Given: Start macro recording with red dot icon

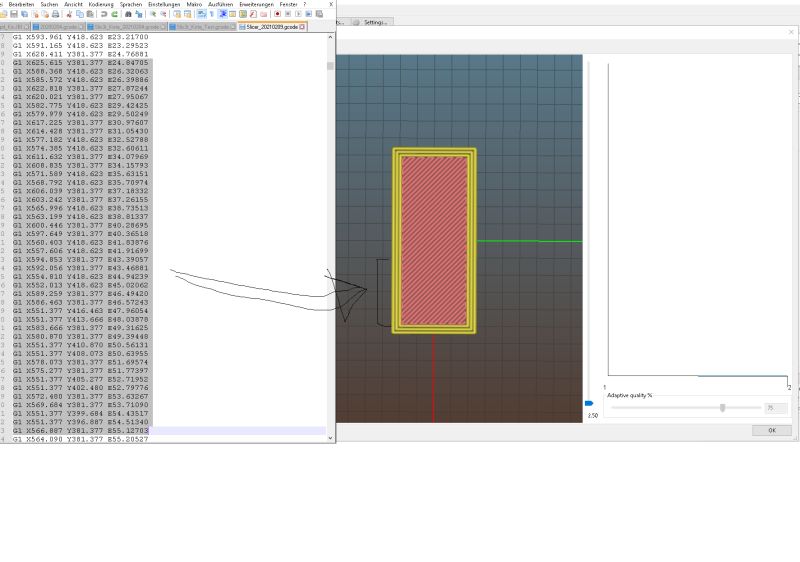Looking at the screenshot, I should point(278,14).
